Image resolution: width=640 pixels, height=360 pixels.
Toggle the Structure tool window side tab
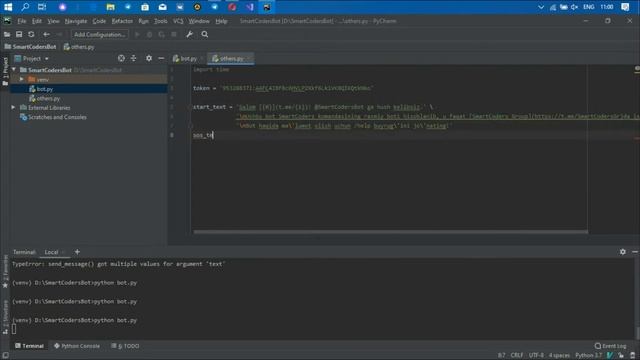click(x=5, y=318)
